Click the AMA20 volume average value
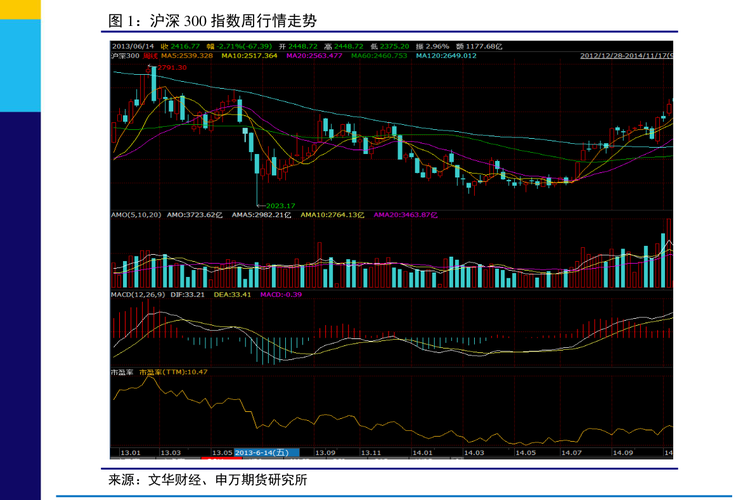Viewport: 755px width, 500px height. pos(406,214)
